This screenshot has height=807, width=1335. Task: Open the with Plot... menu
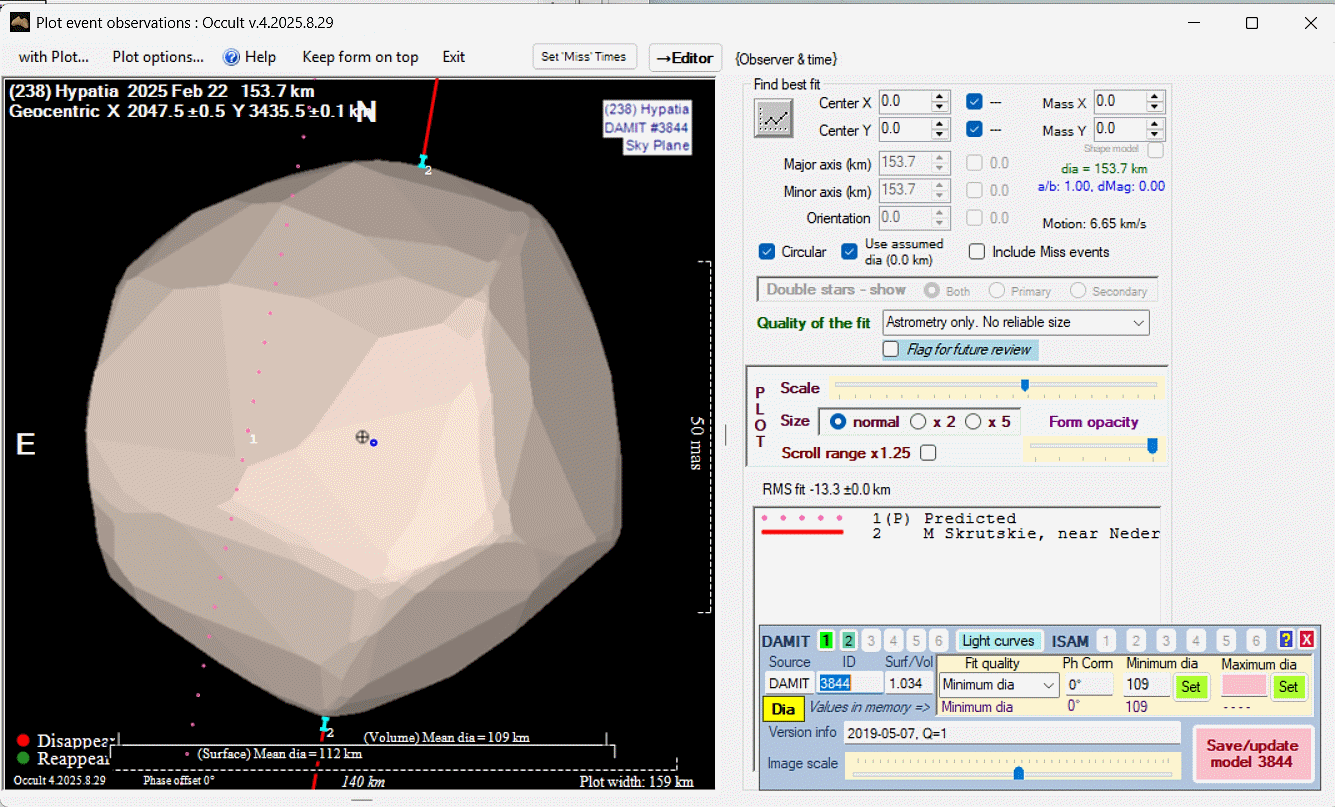coord(54,57)
